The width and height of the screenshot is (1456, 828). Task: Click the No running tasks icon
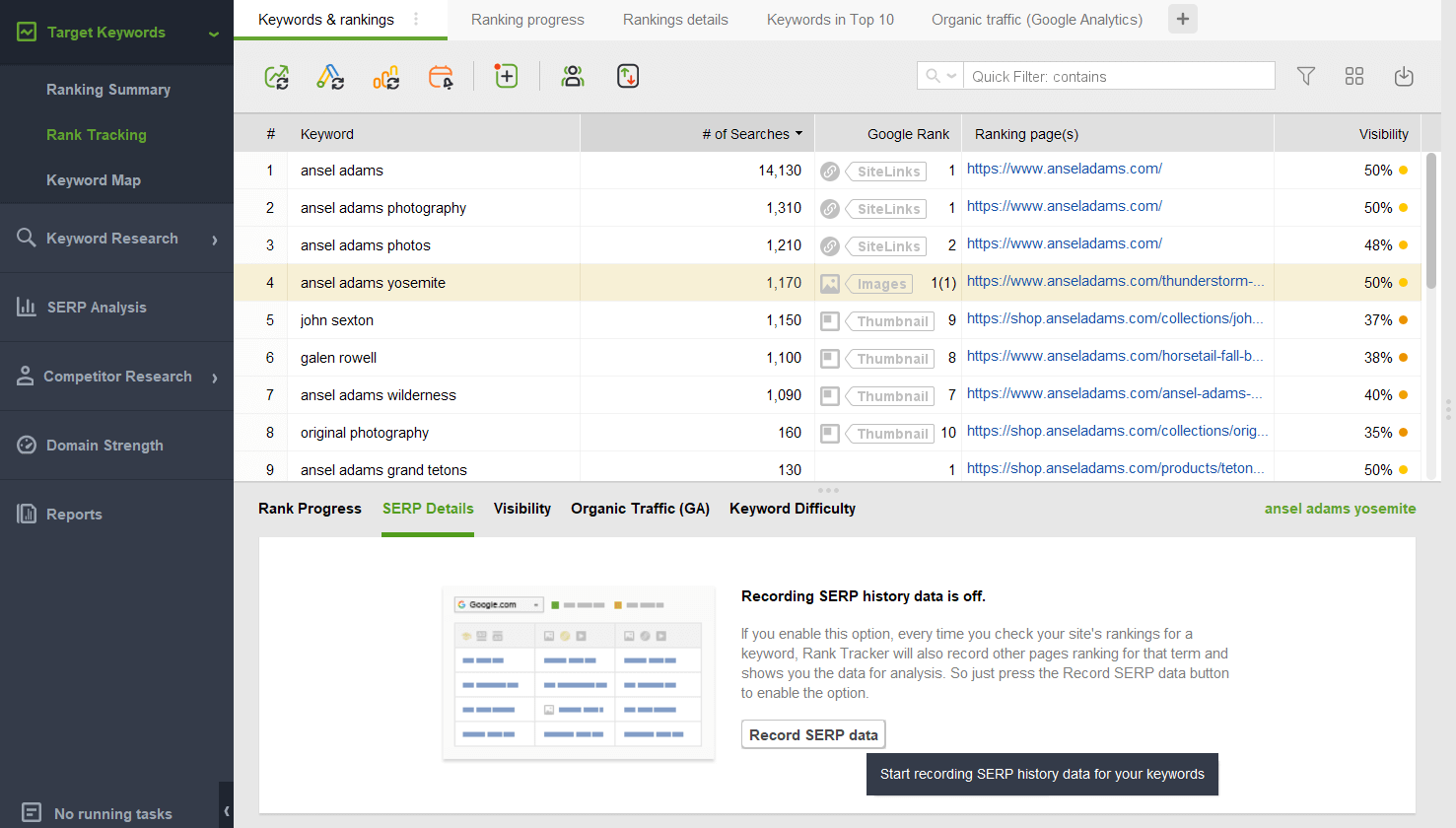(x=31, y=813)
